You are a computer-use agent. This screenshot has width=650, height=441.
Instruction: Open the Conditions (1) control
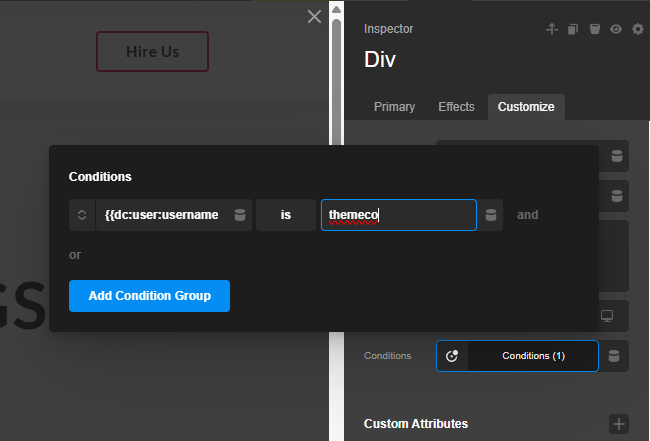[533, 356]
